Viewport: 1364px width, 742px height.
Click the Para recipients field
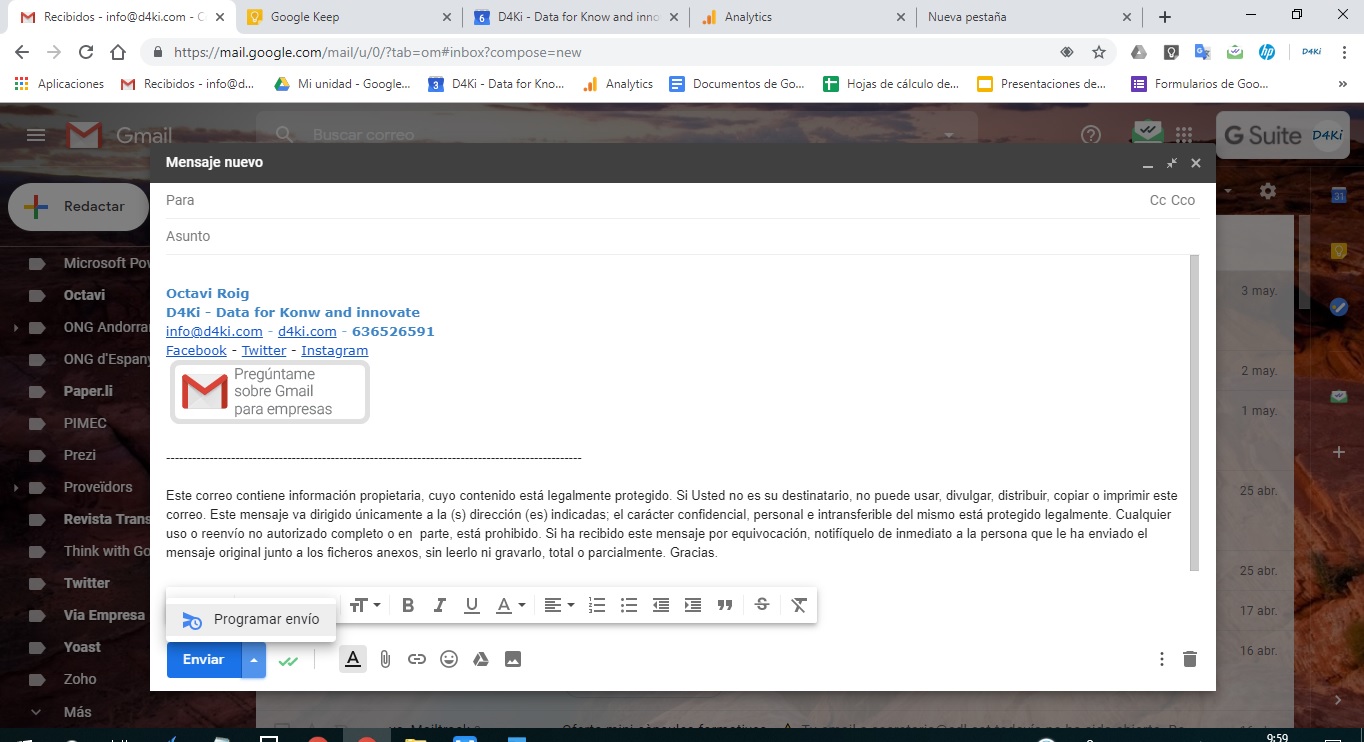point(650,200)
